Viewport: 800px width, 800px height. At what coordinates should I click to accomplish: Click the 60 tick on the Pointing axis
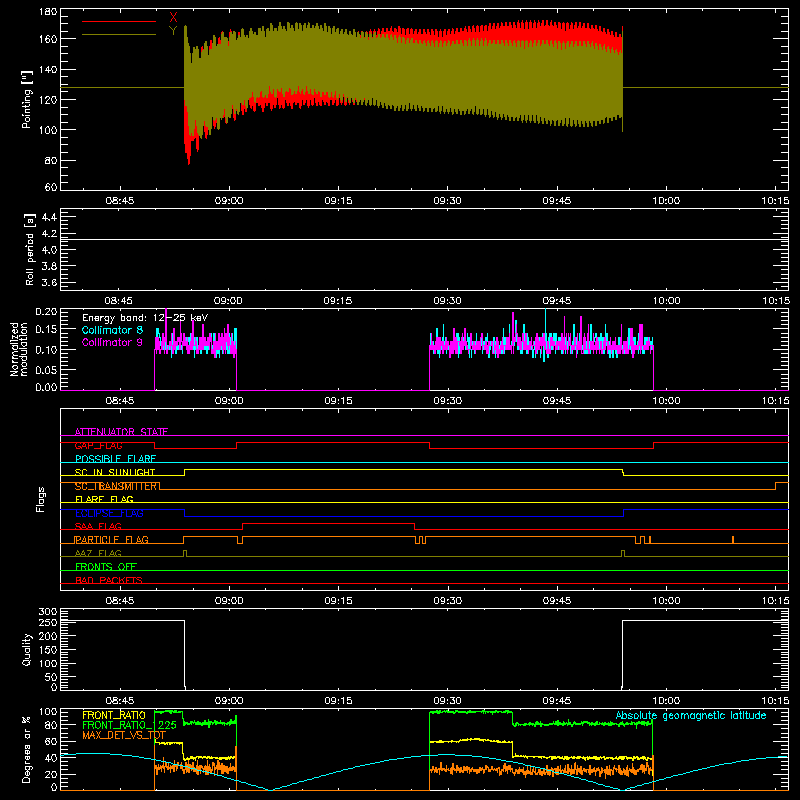coord(51,187)
